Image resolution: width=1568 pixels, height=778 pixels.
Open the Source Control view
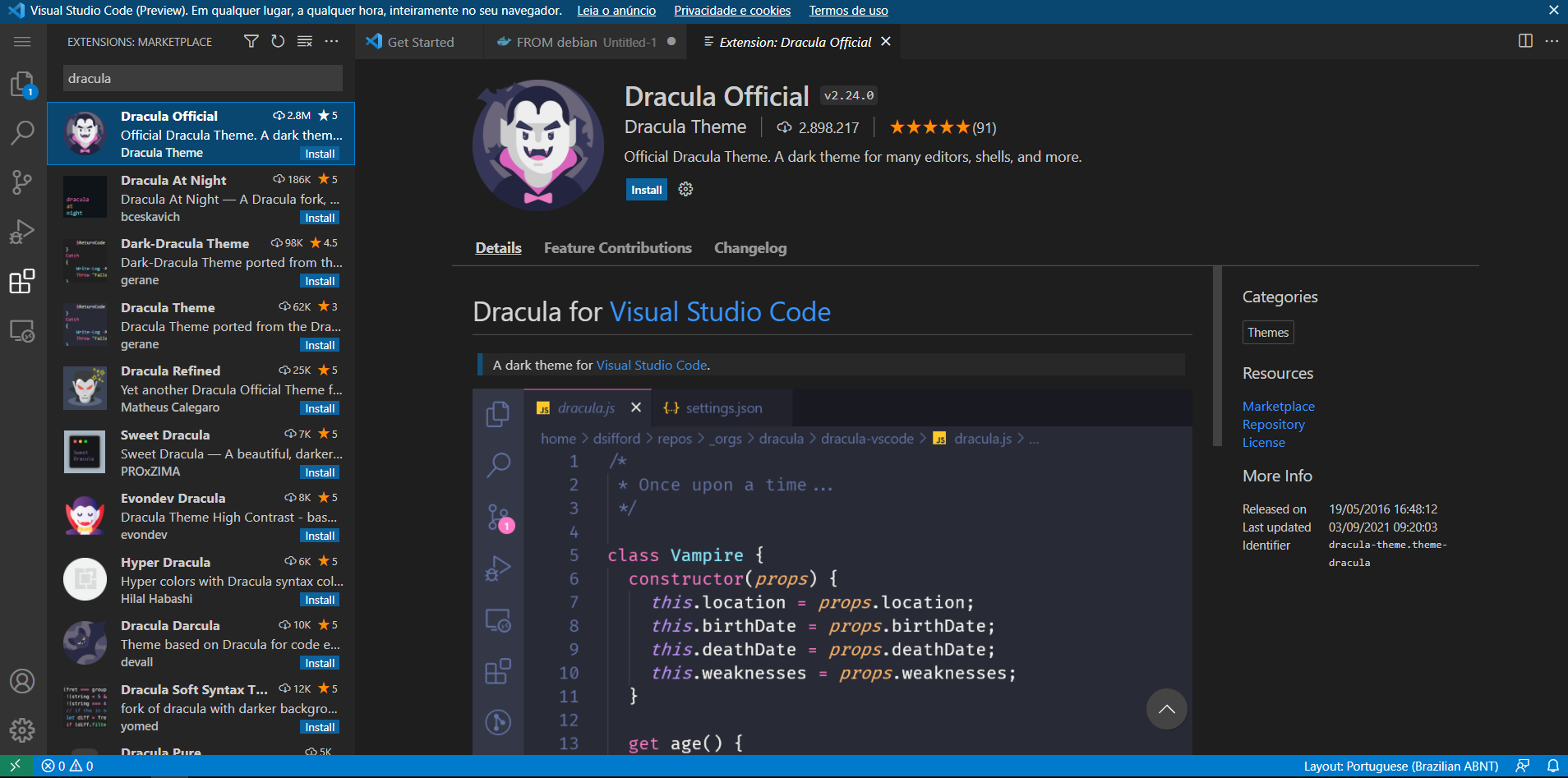click(22, 182)
